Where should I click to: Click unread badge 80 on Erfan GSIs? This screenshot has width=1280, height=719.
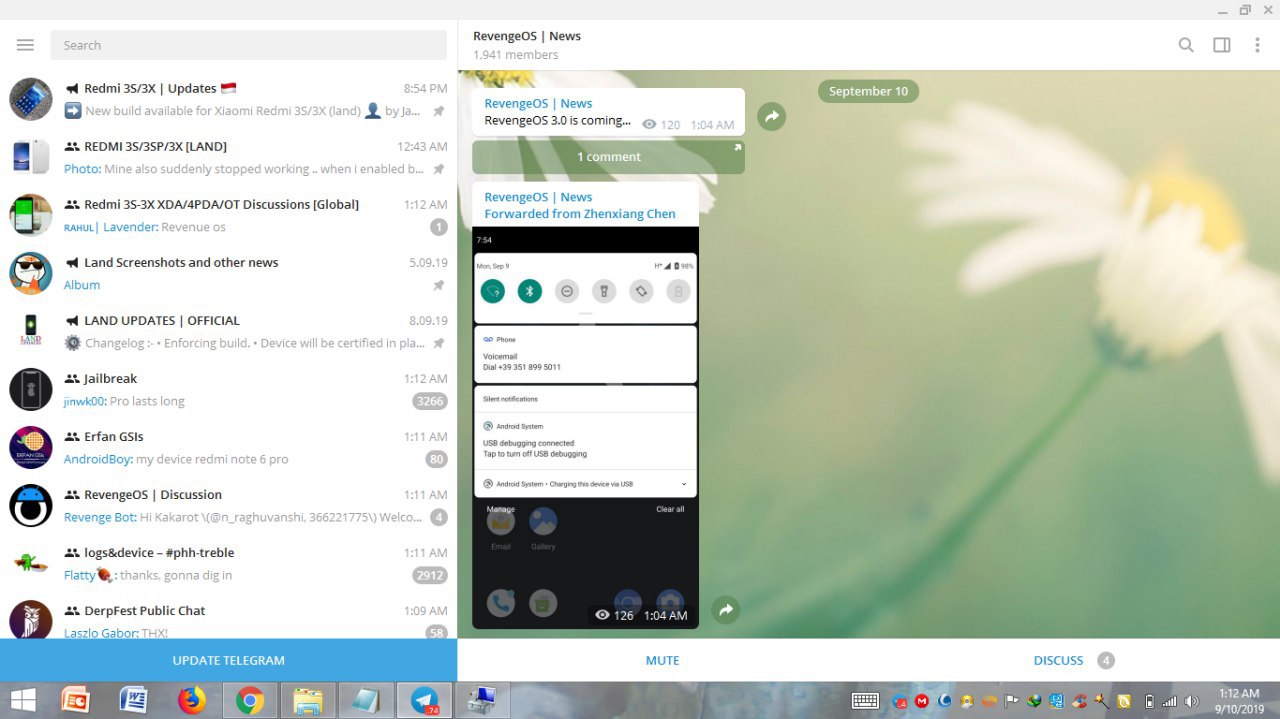(436, 459)
